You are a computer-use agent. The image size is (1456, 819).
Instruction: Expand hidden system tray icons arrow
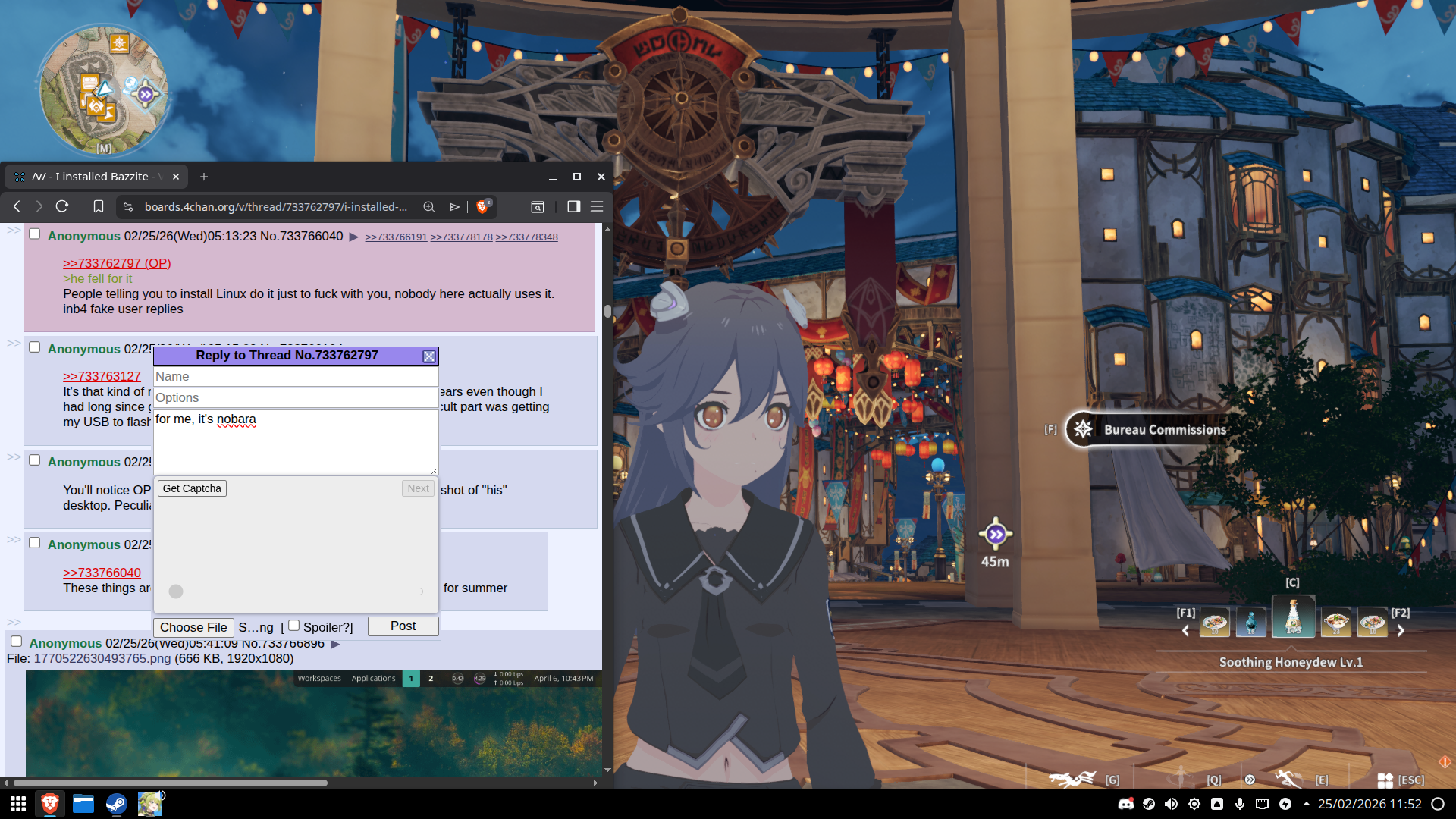pos(1306,804)
